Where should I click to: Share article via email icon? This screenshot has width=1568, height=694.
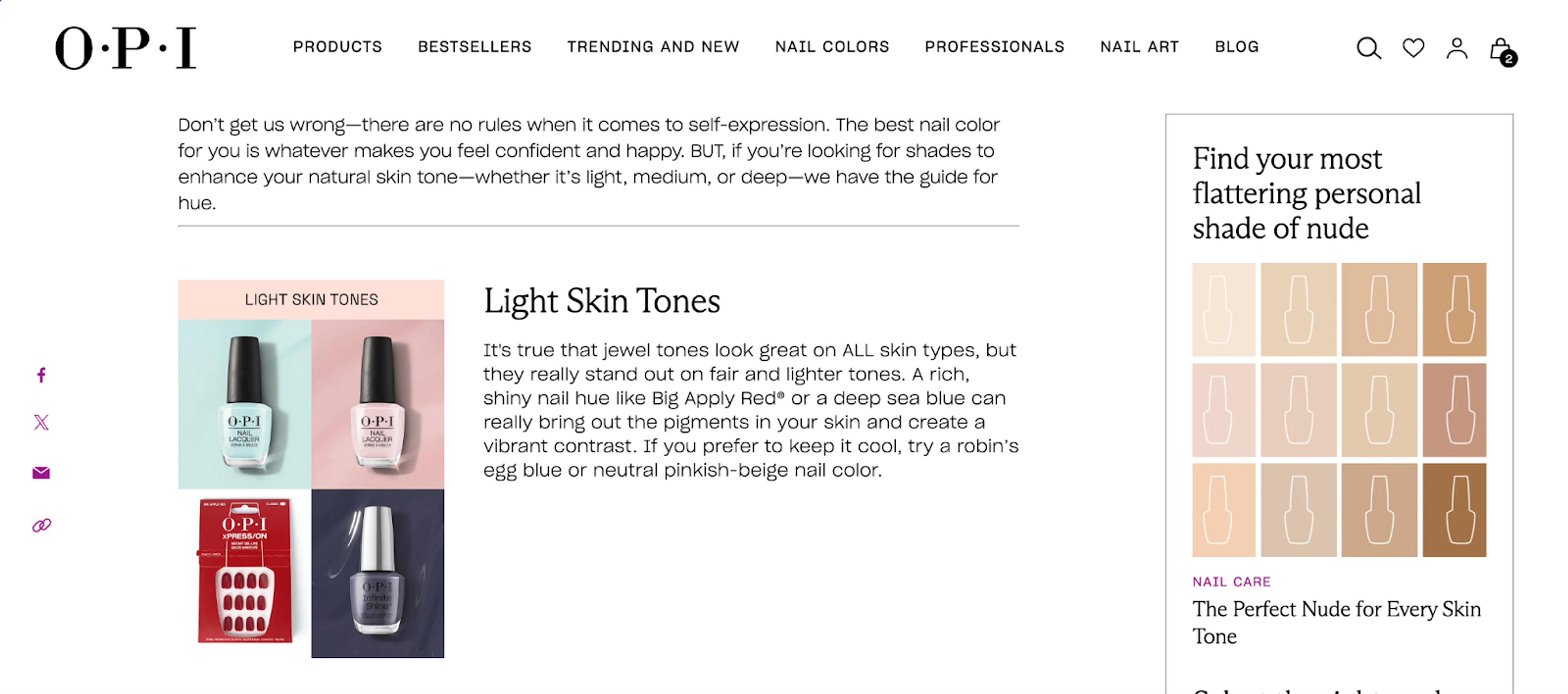pyautogui.click(x=41, y=473)
